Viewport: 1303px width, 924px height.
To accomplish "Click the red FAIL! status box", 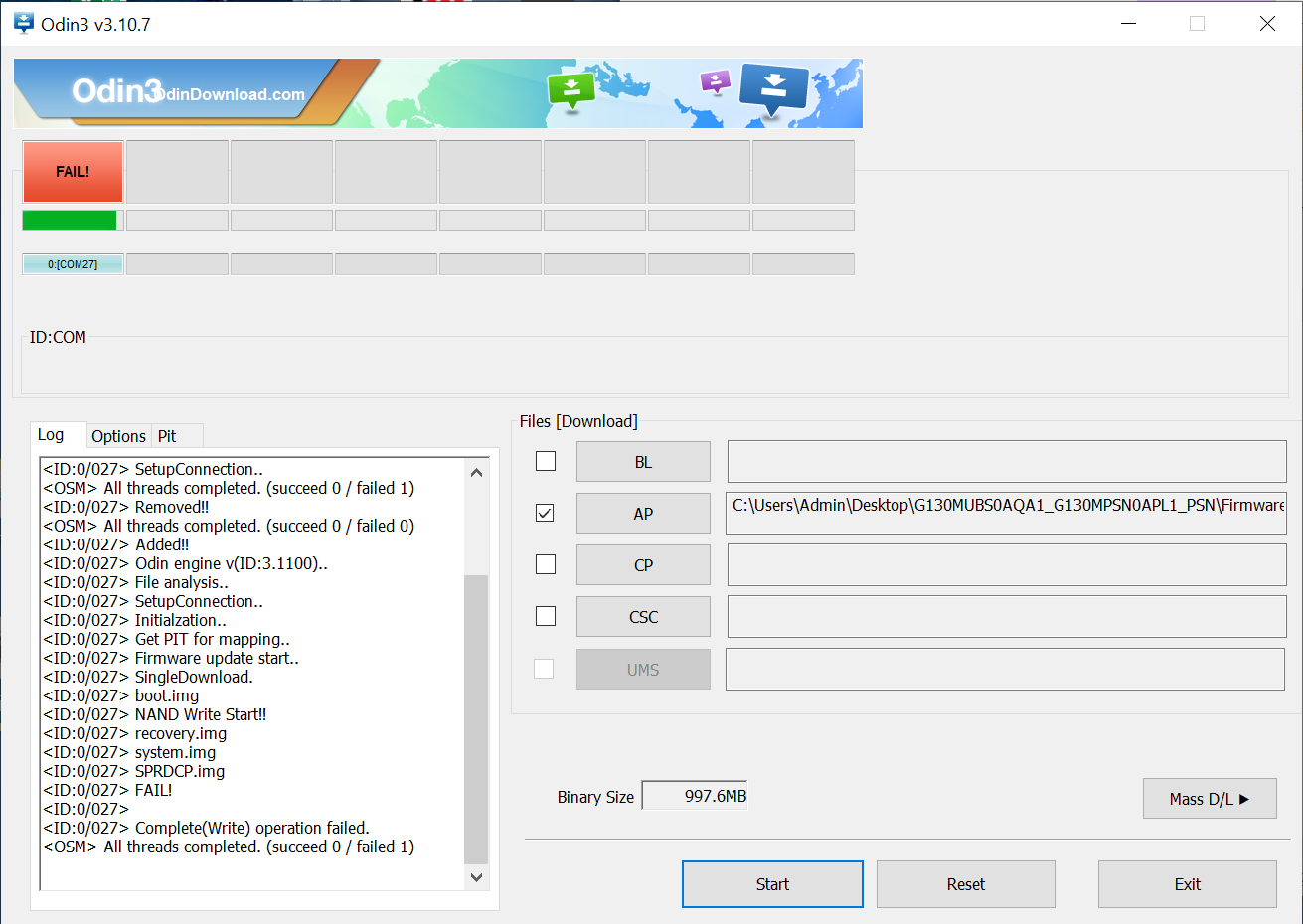I will pyautogui.click(x=73, y=172).
